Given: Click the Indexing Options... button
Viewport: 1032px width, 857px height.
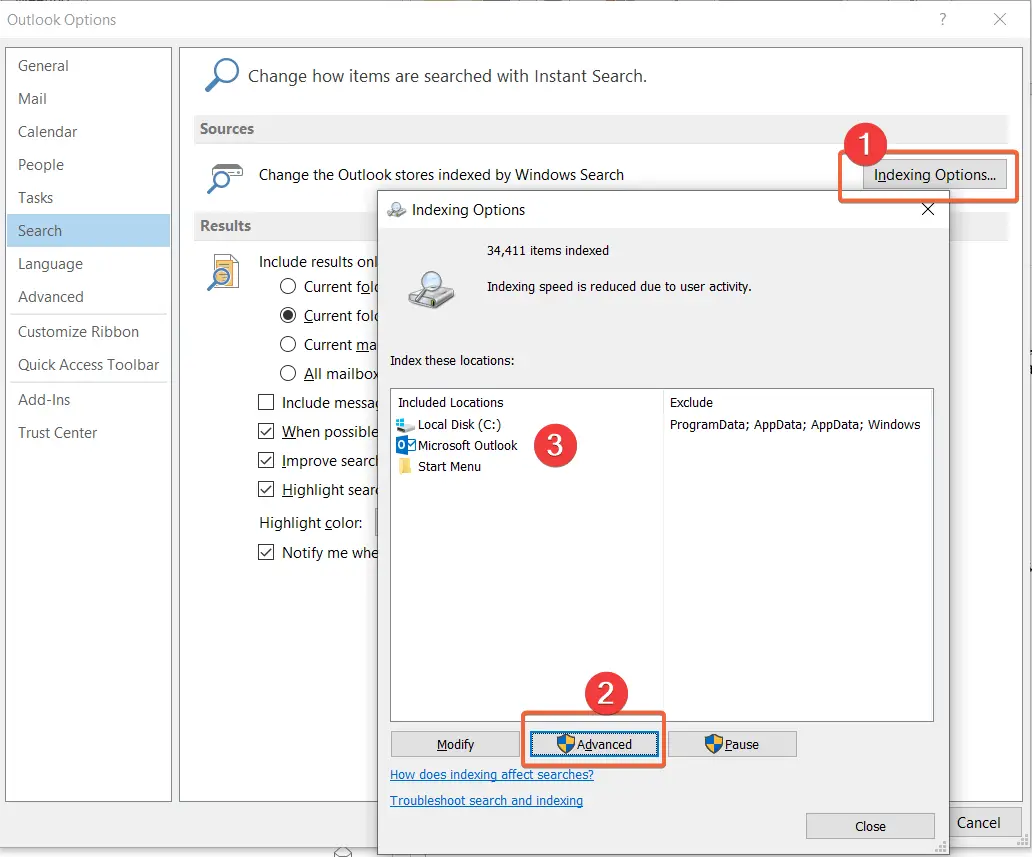Looking at the screenshot, I should tap(935, 174).
